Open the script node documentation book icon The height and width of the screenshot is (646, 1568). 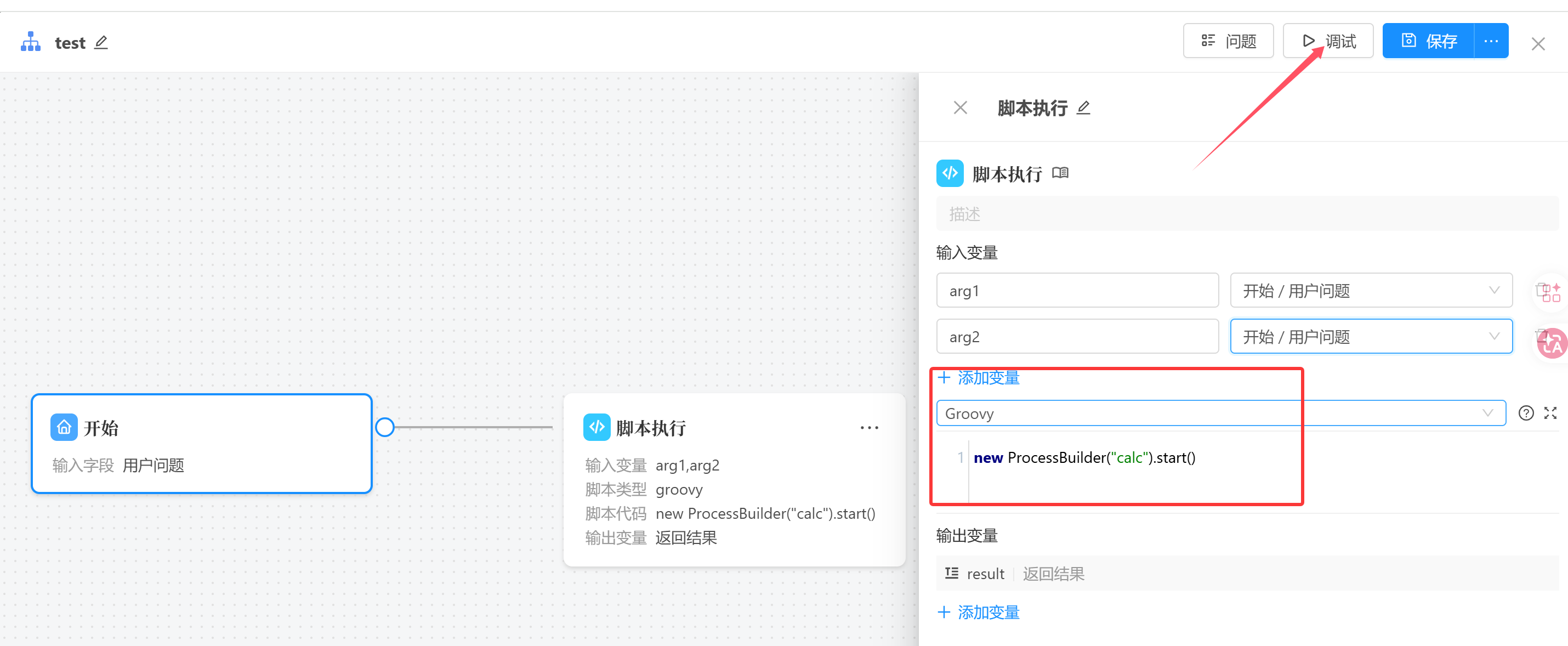1060,173
